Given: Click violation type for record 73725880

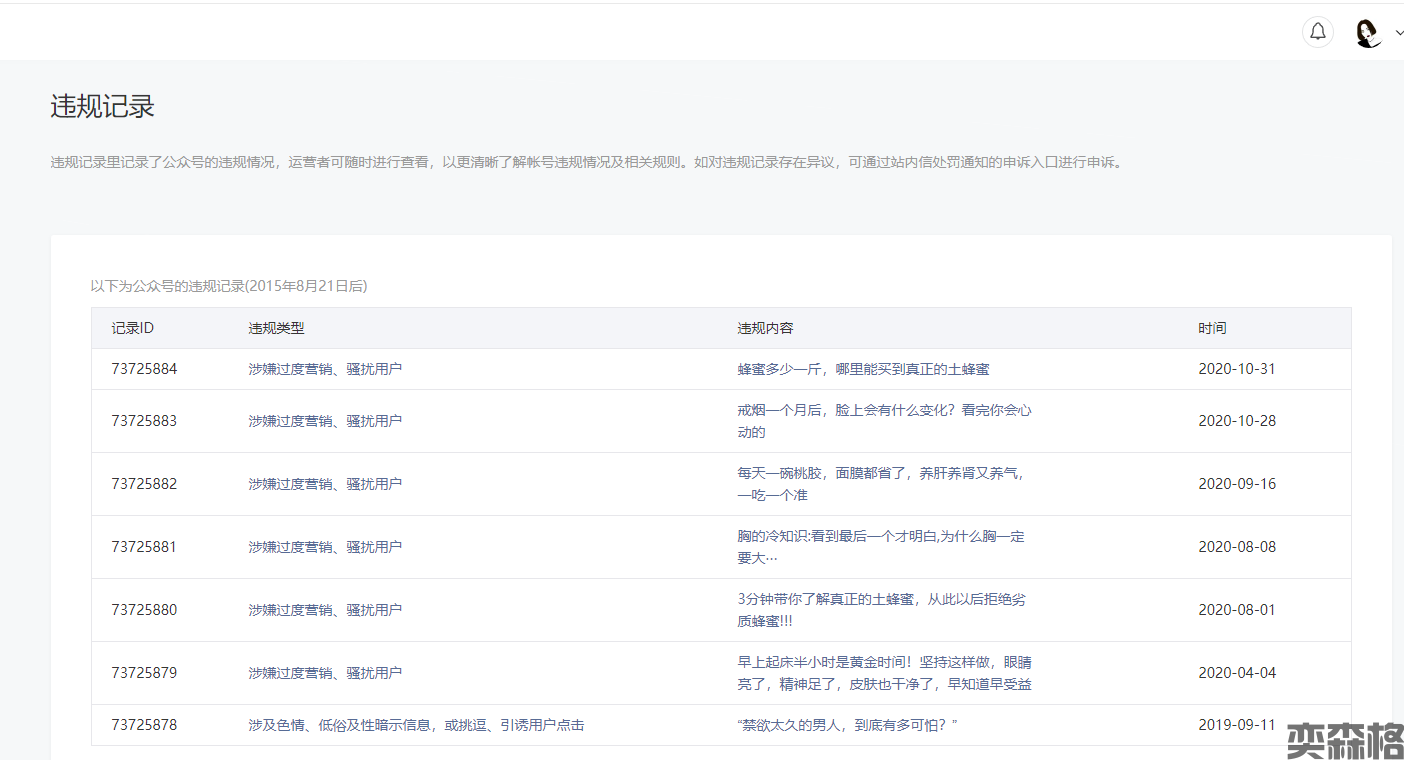Looking at the screenshot, I should pyautogui.click(x=325, y=610).
